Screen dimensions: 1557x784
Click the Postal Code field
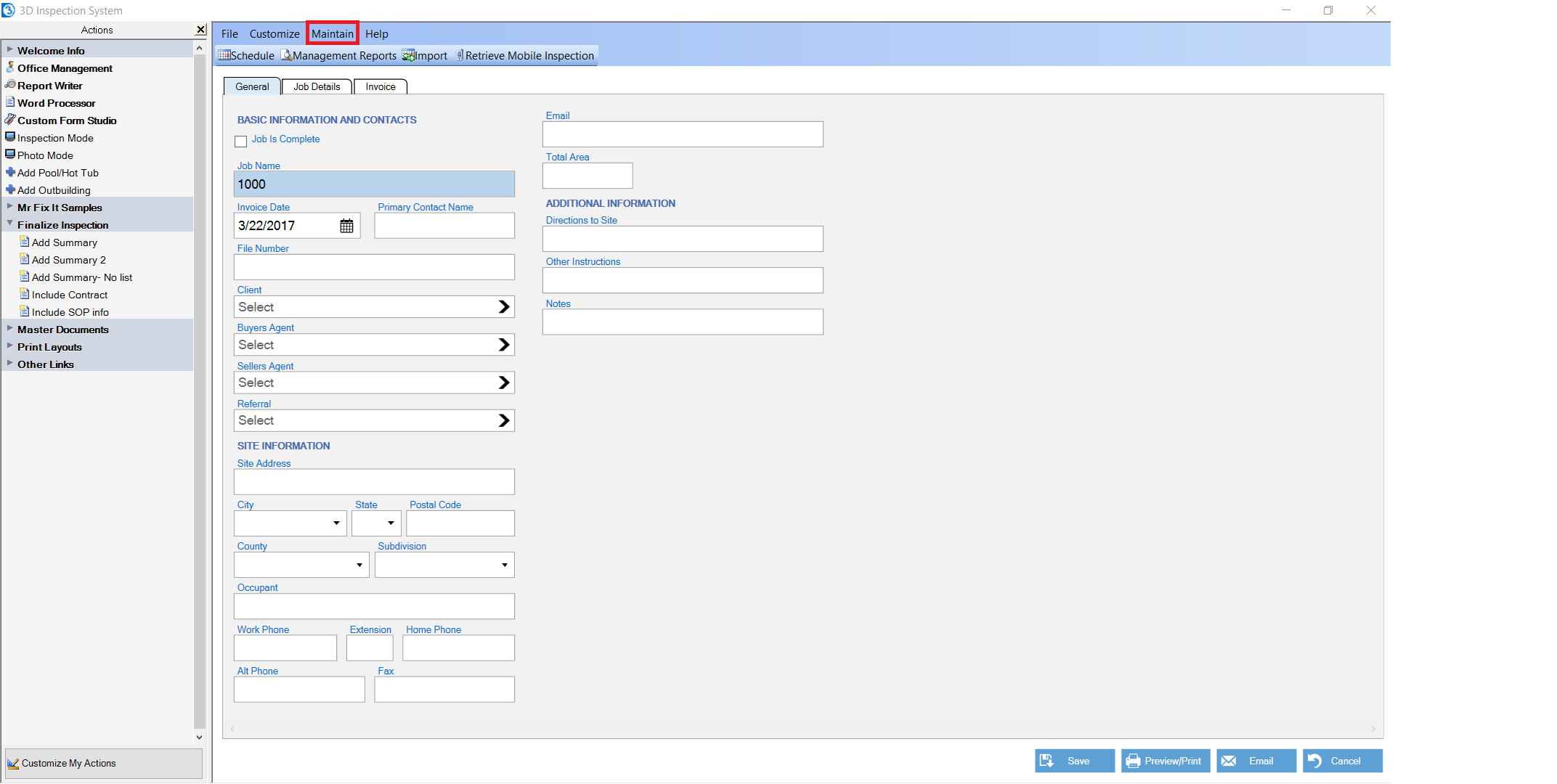[460, 523]
